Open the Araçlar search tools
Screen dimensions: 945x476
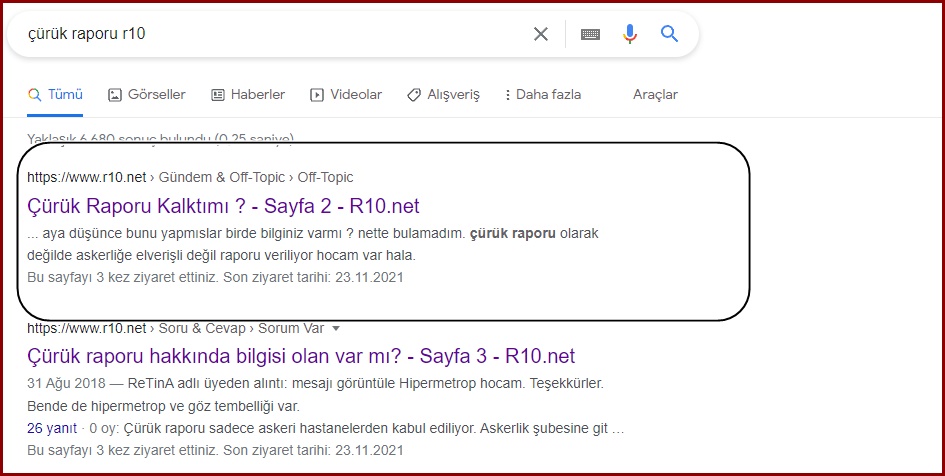click(655, 95)
